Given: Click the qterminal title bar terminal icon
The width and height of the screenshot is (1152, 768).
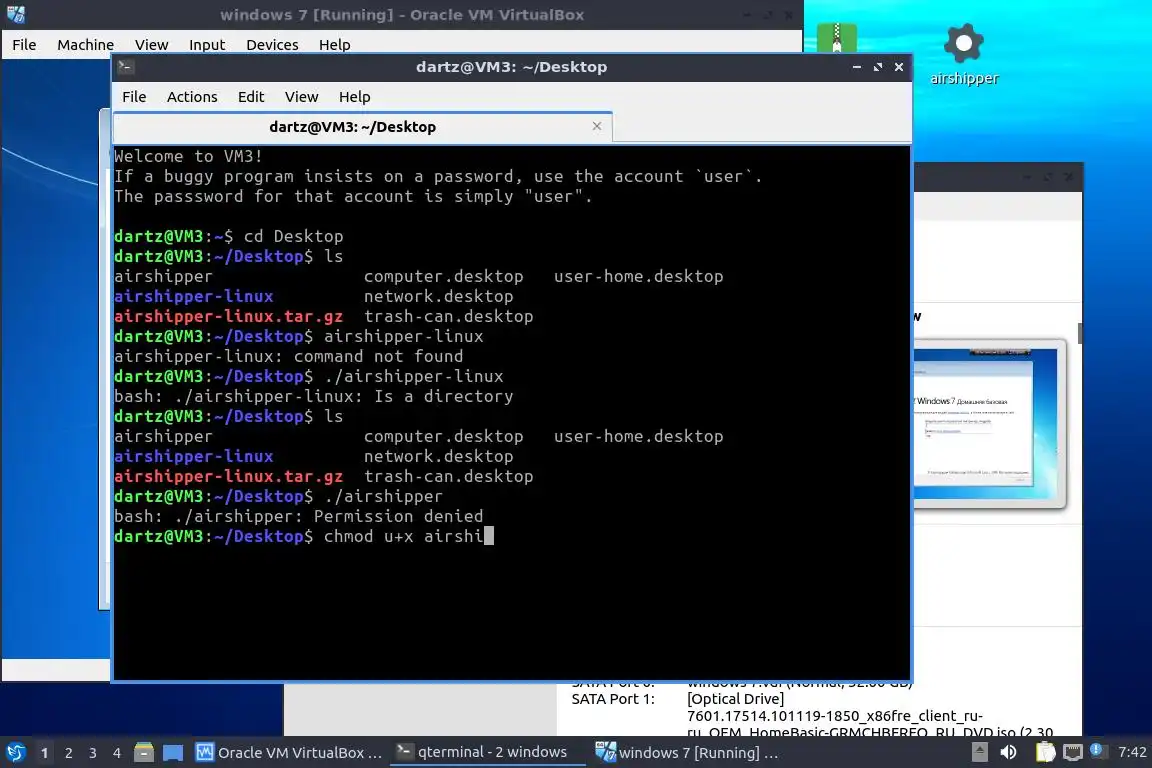Looking at the screenshot, I should pyautogui.click(x=125, y=67).
